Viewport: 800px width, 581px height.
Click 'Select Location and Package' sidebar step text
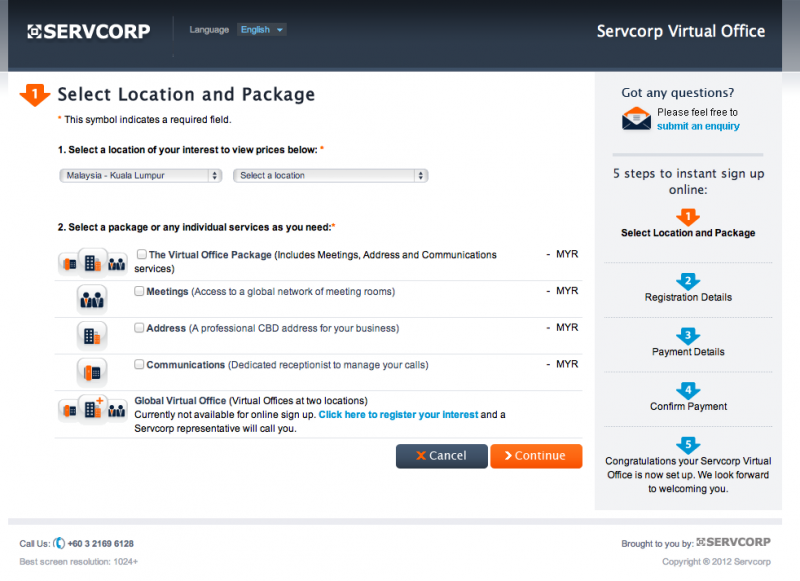point(688,233)
